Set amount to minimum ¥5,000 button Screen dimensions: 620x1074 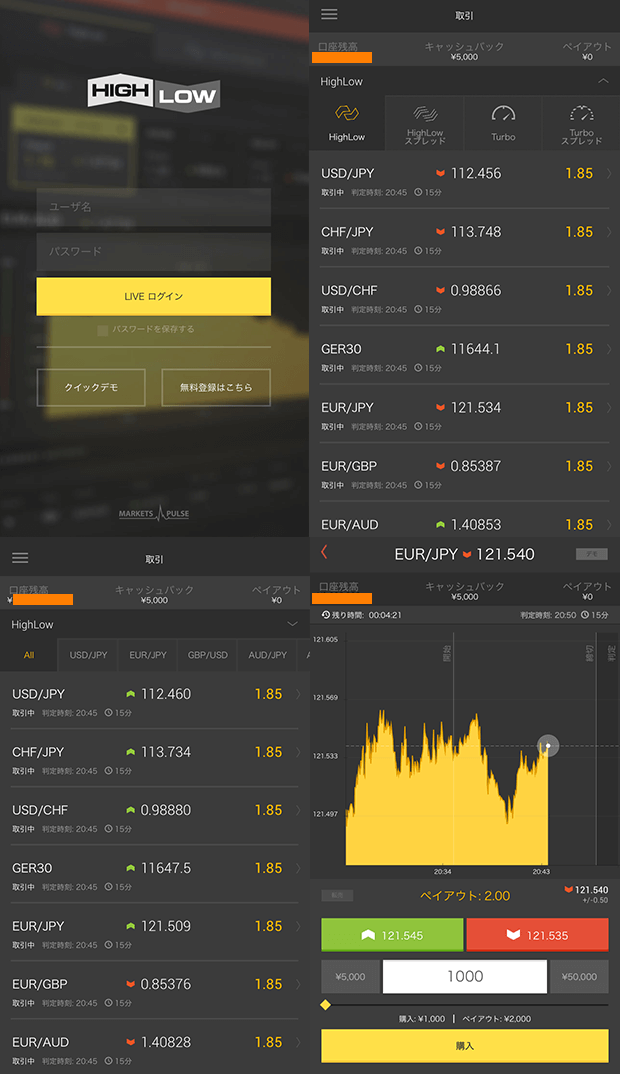point(350,977)
